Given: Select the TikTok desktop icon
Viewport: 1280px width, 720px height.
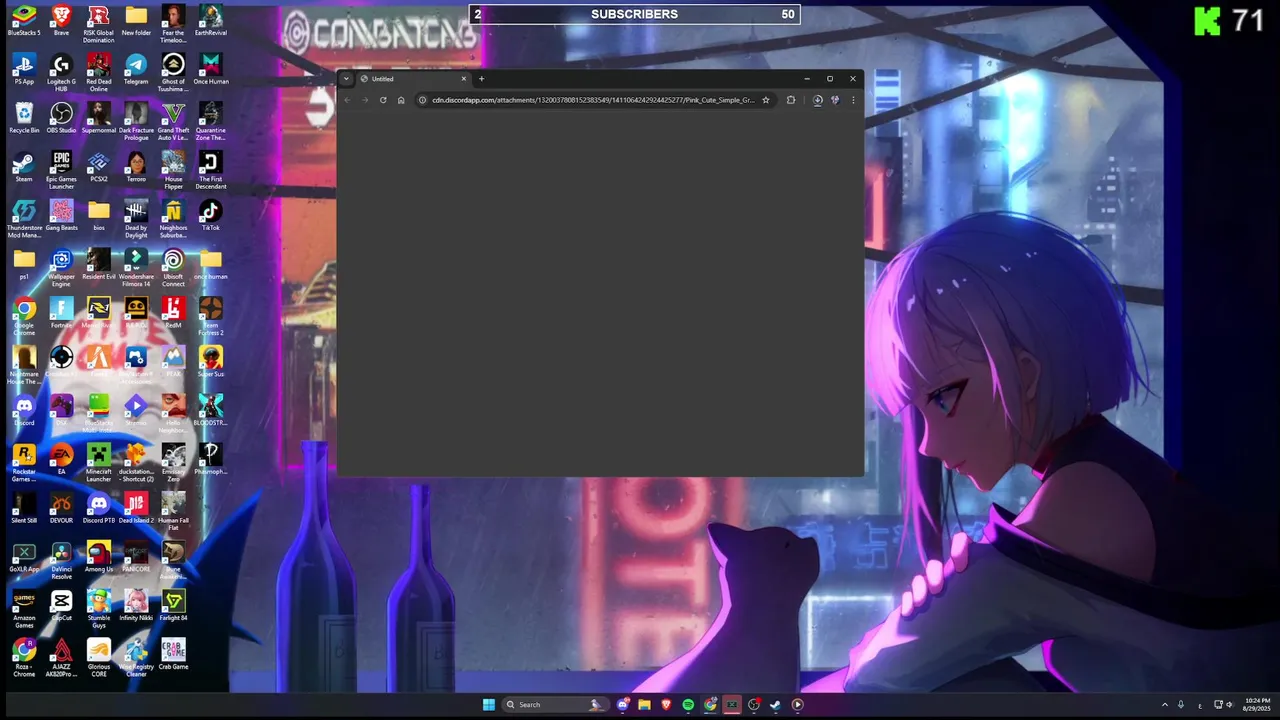Looking at the screenshot, I should point(210,216).
